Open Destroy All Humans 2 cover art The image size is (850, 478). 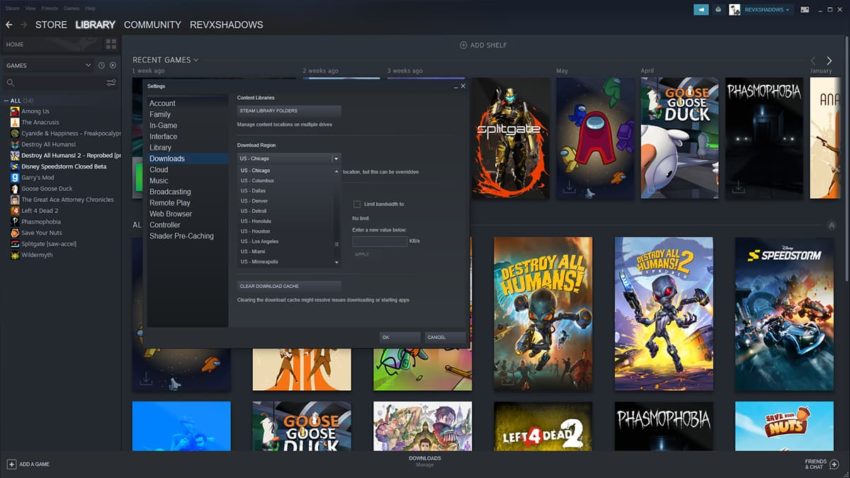coord(664,314)
